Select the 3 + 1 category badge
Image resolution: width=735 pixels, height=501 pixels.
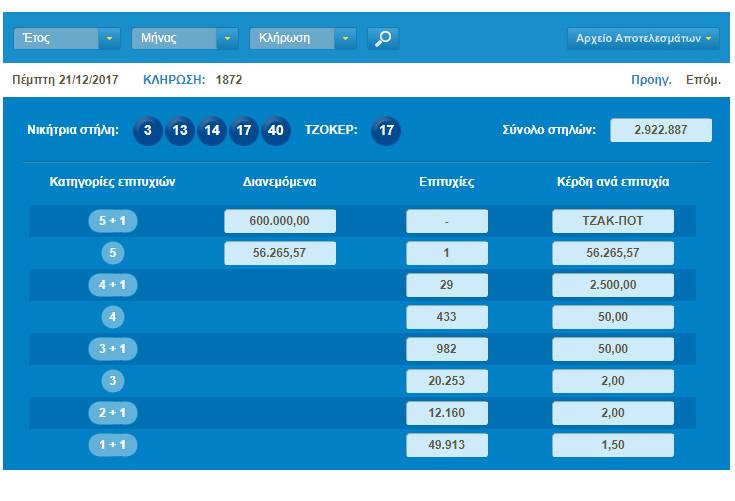pos(112,349)
